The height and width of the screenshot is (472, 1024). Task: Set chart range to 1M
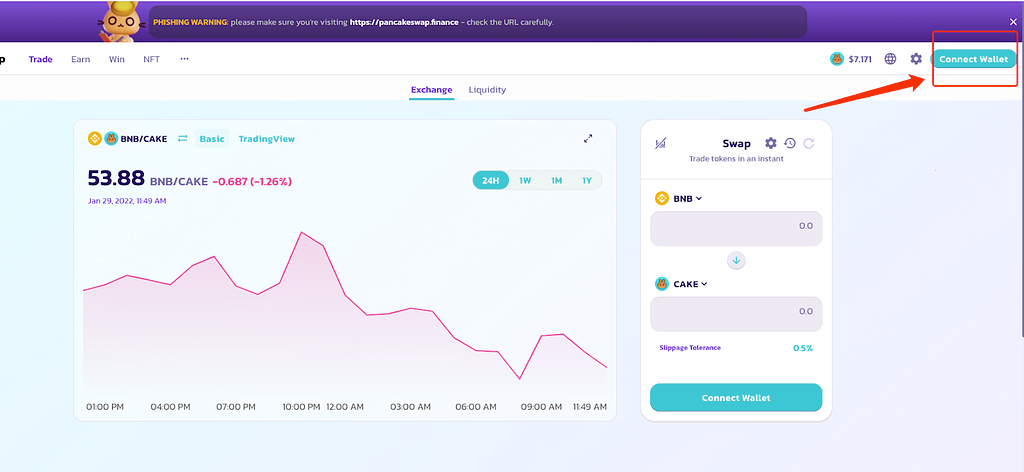(556, 180)
